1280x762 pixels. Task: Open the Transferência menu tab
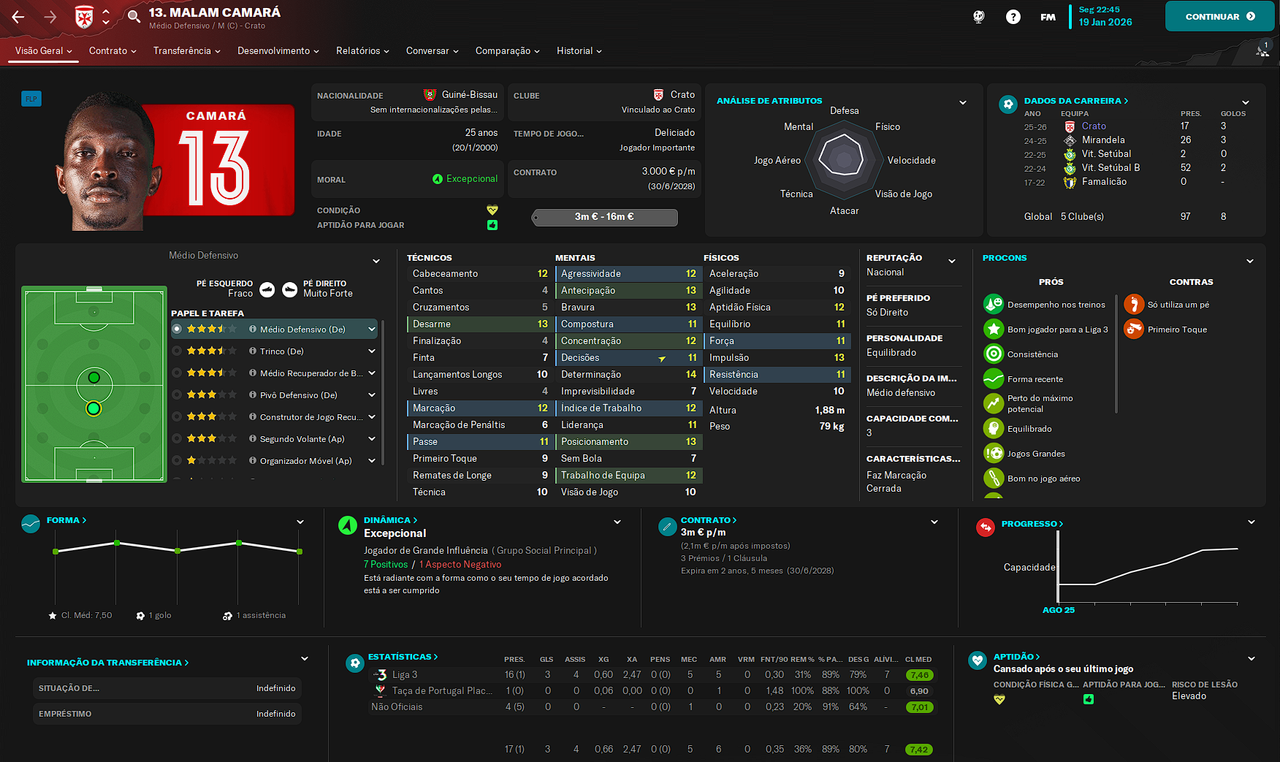187,51
